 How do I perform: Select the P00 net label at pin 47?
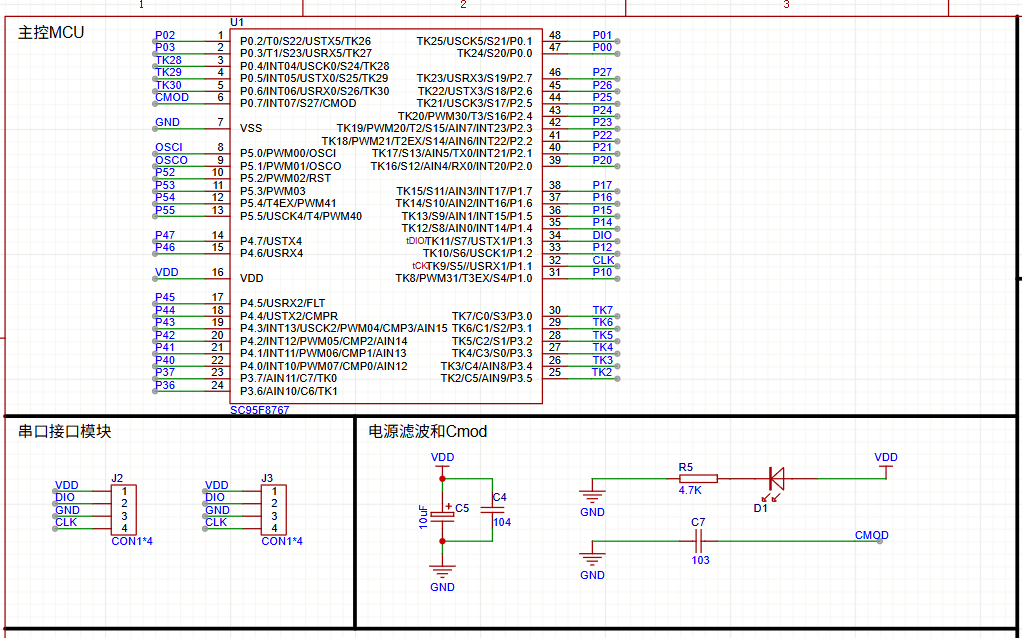coord(602,48)
